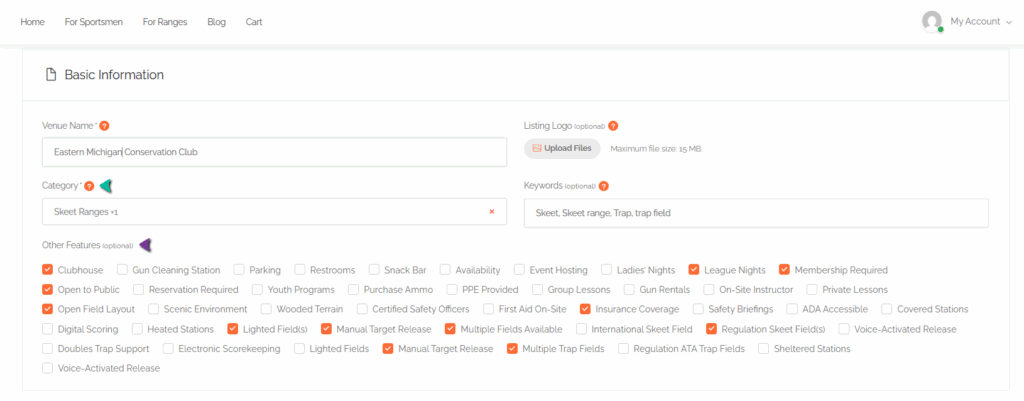
Task: Click the help icon beside Keywords label
Action: coord(604,186)
